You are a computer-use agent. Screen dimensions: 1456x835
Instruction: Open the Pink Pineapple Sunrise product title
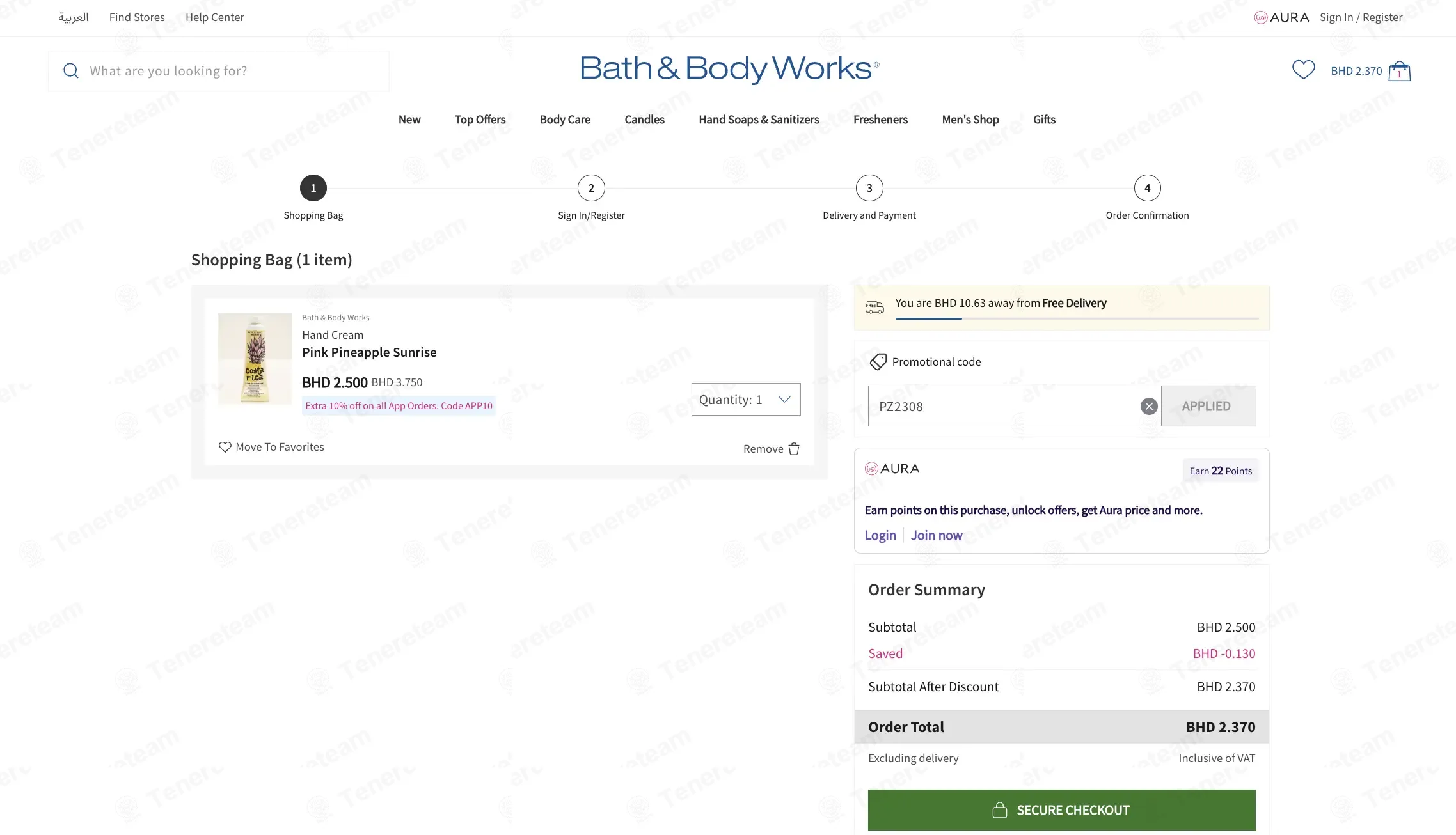click(369, 352)
